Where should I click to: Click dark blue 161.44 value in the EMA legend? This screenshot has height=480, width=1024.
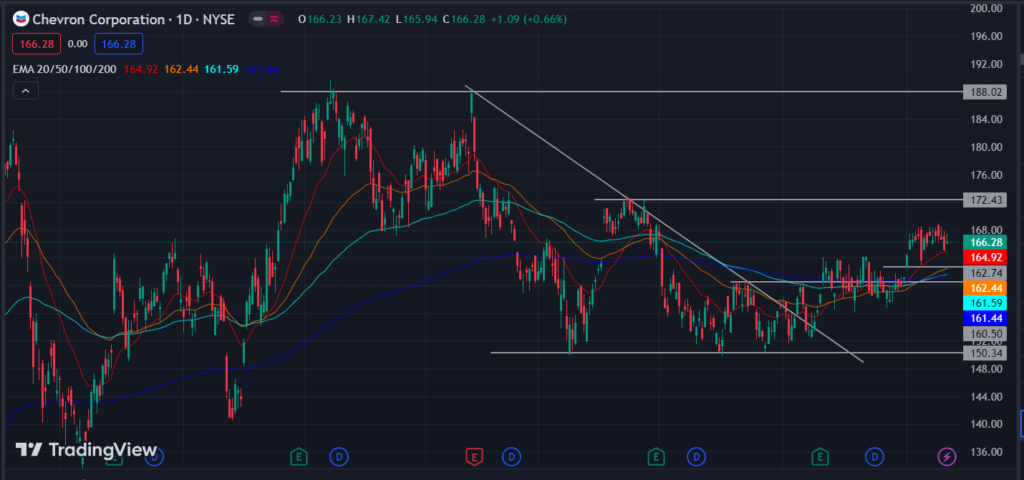(x=265, y=69)
